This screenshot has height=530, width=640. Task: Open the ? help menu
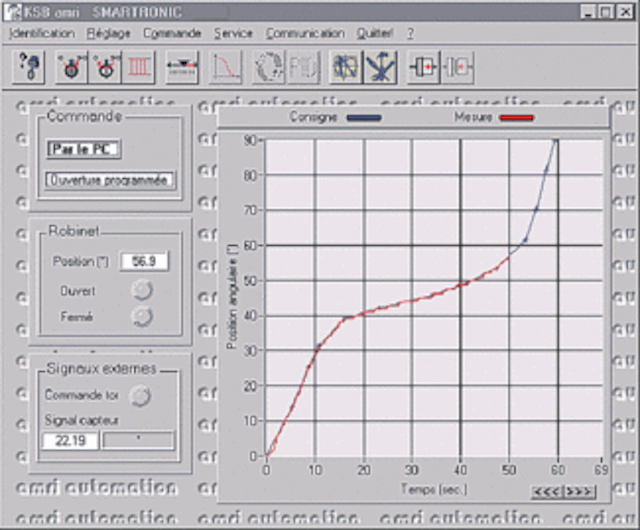410,33
